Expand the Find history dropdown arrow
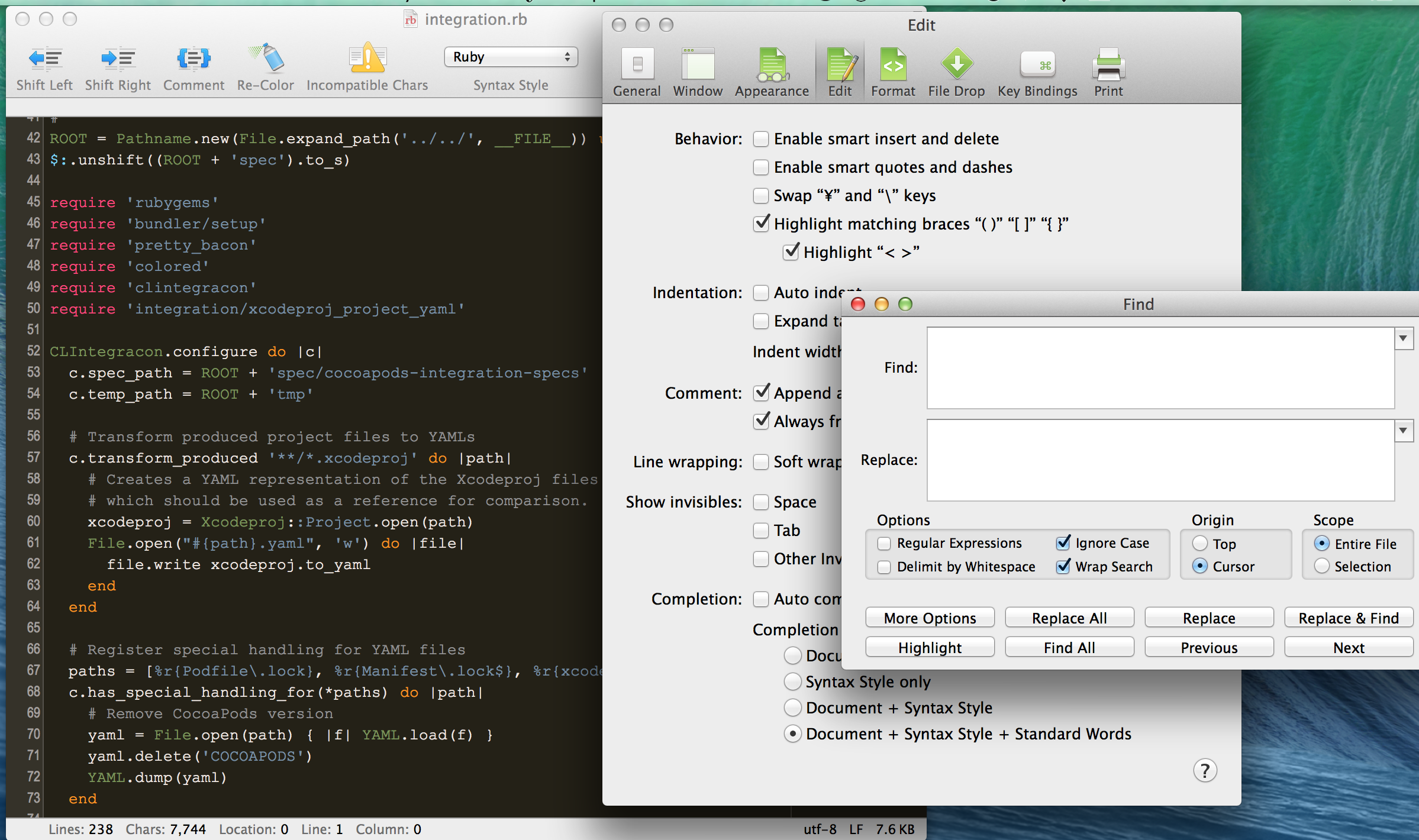 tap(1403, 339)
